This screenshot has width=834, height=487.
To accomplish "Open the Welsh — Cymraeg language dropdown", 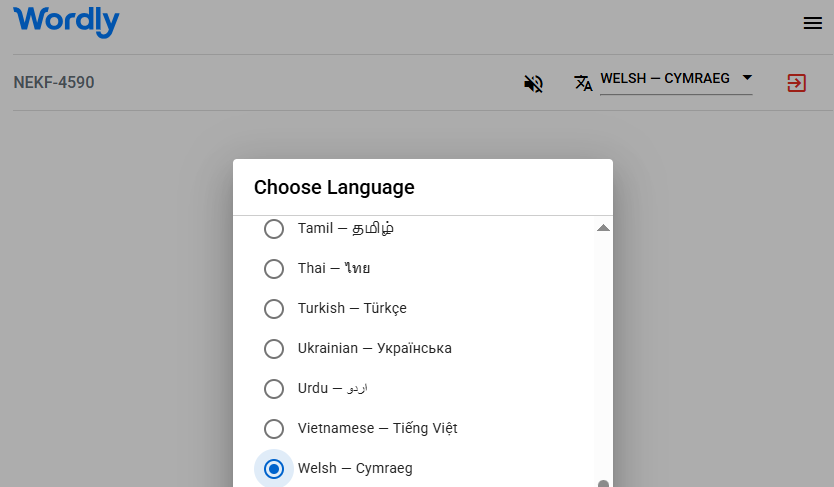I will click(676, 80).
